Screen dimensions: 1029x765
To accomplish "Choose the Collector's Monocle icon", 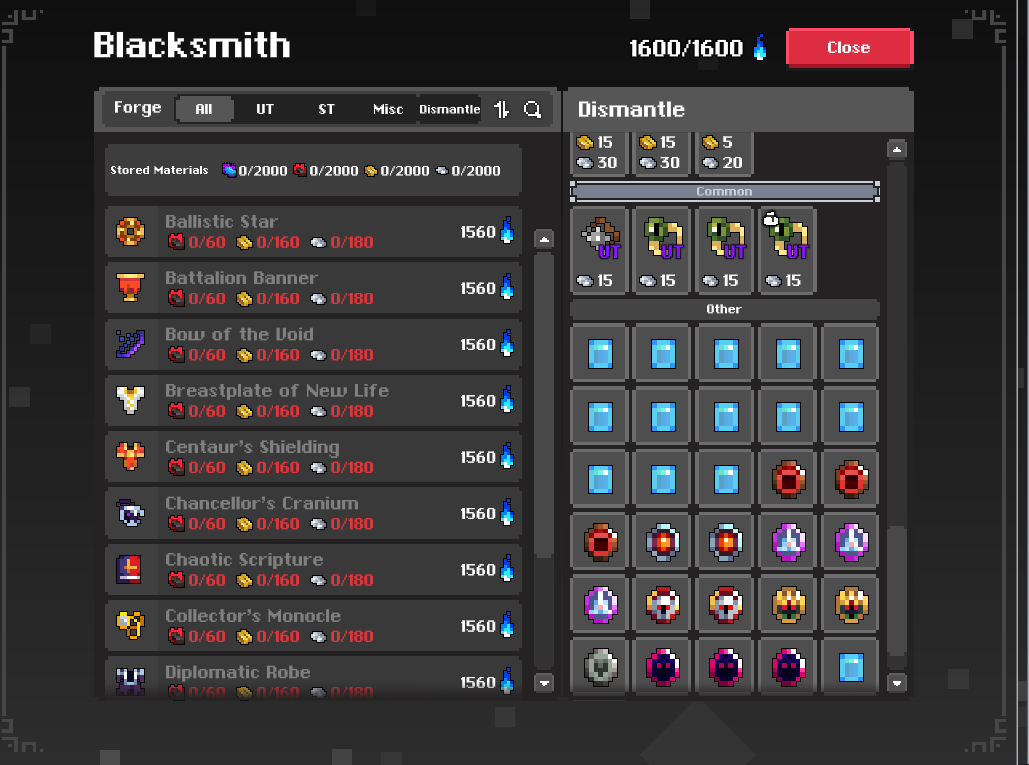I will [x=131, y=626].
